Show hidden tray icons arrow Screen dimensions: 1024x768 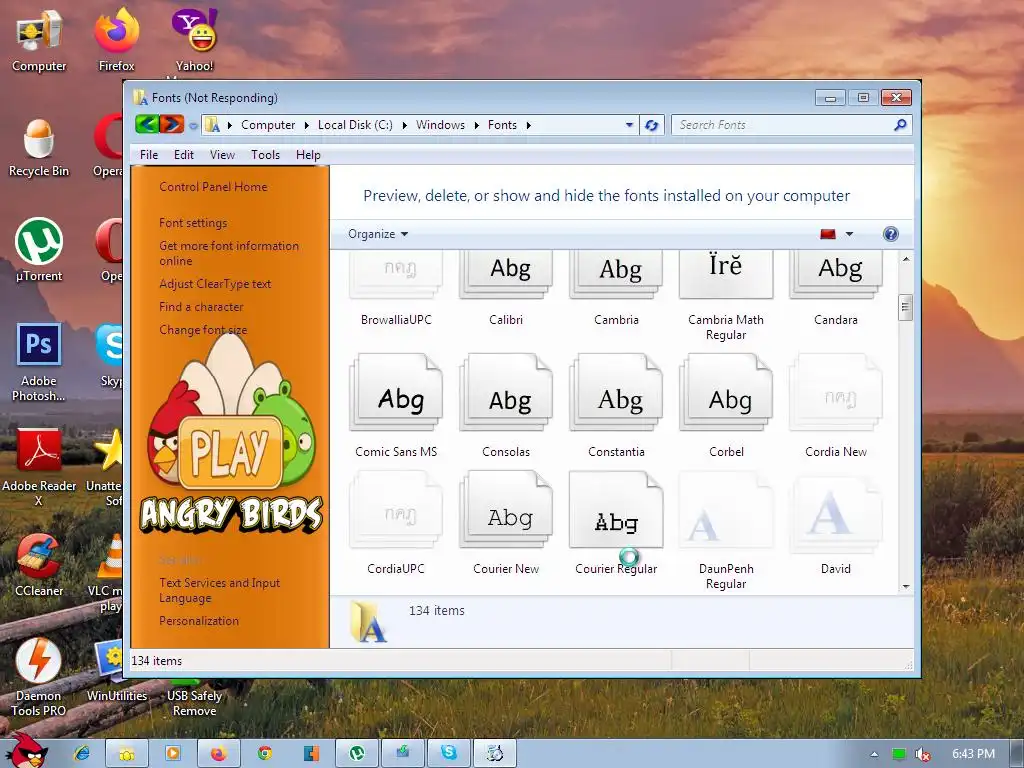(x=874, y=754)
